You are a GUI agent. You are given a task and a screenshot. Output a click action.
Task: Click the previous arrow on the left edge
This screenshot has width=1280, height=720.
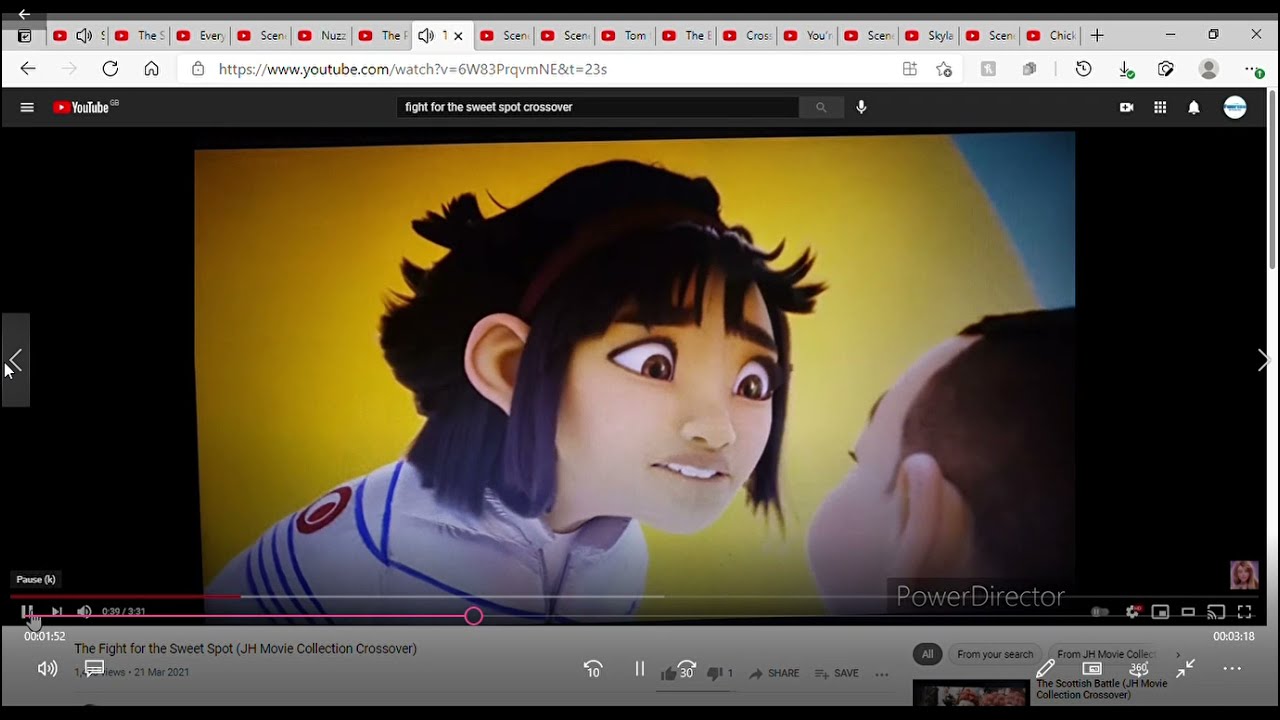click(15, 360)
